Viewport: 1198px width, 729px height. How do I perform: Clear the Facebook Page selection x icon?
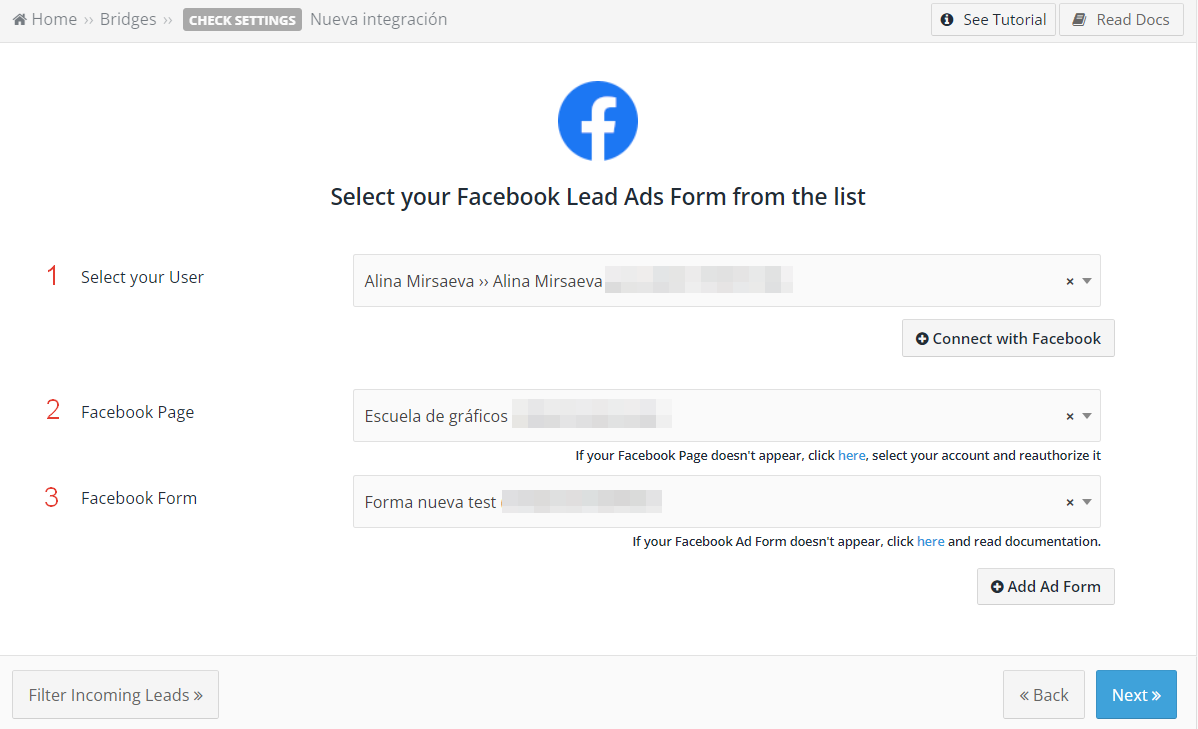coord(1070,416)
